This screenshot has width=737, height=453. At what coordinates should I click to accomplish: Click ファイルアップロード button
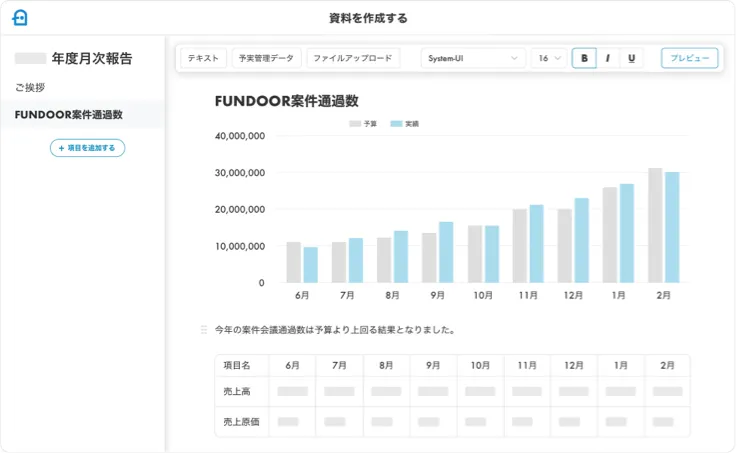[353, 58]
